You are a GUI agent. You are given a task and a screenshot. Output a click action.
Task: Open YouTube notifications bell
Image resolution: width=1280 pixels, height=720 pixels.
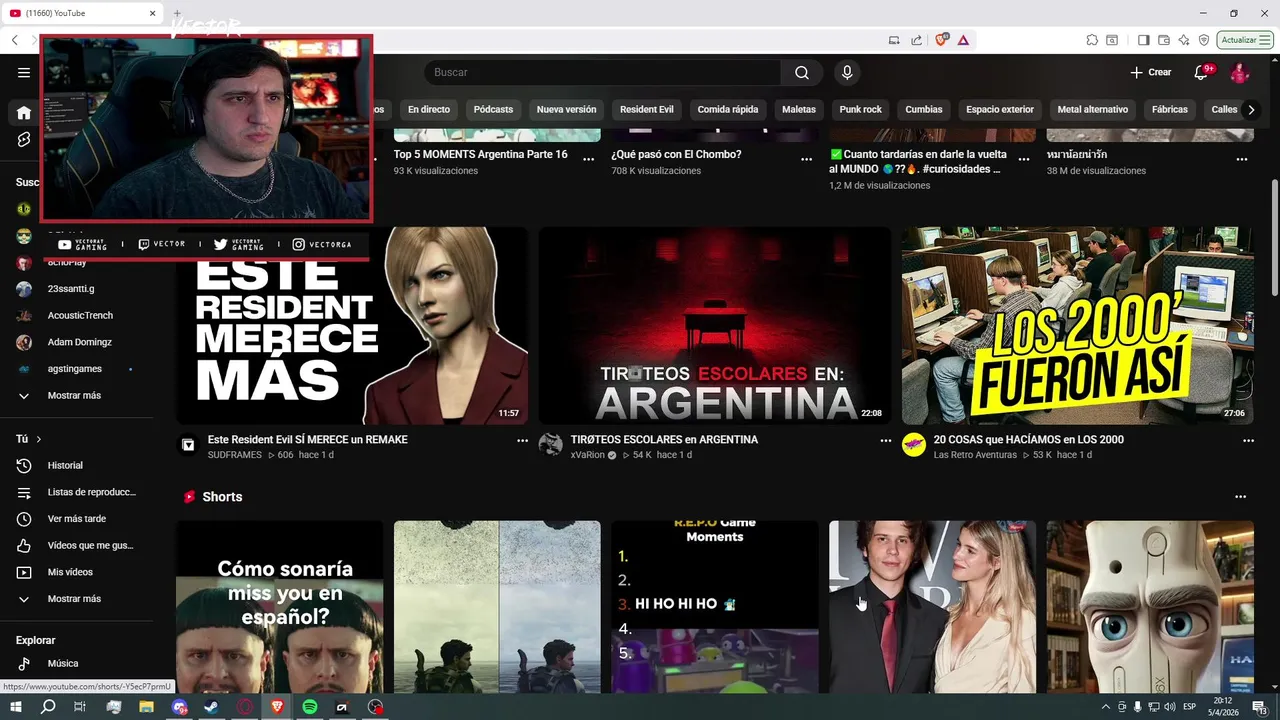pos(1202,72)
